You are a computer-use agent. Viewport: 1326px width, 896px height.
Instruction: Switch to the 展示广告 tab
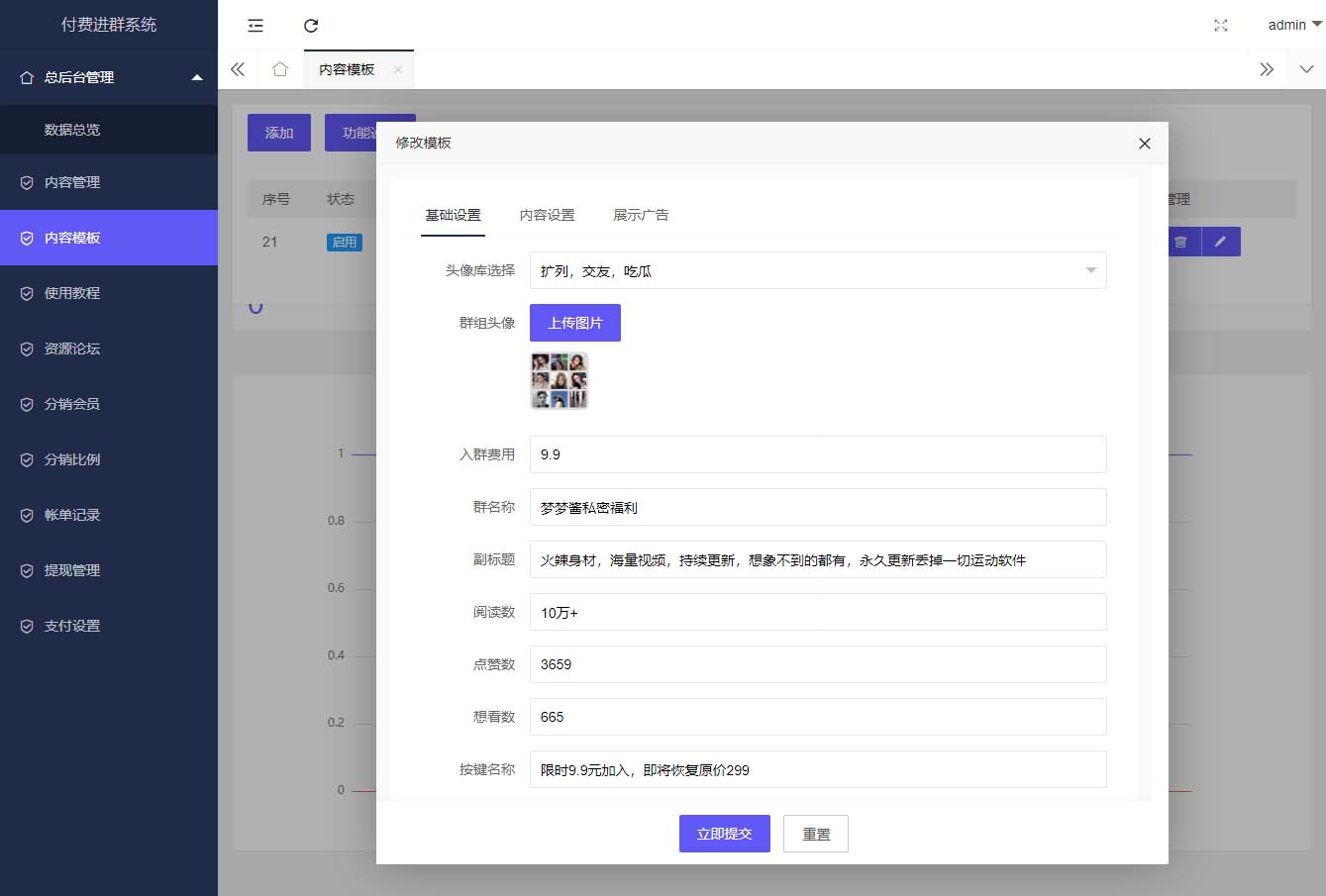pos(640,213)
